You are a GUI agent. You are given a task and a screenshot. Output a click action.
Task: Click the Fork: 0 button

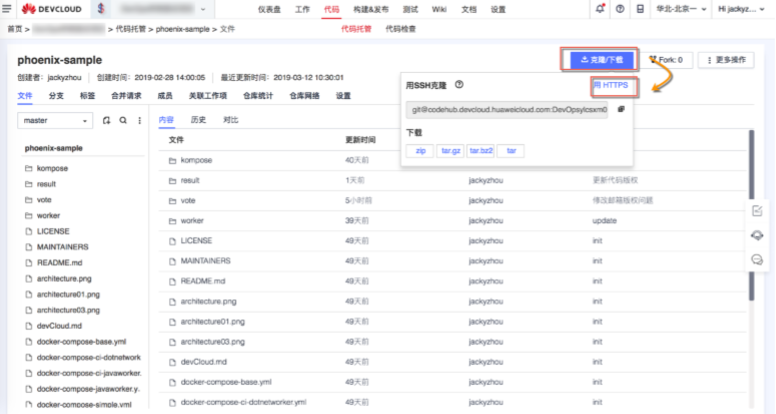click(x=666, y=60)
